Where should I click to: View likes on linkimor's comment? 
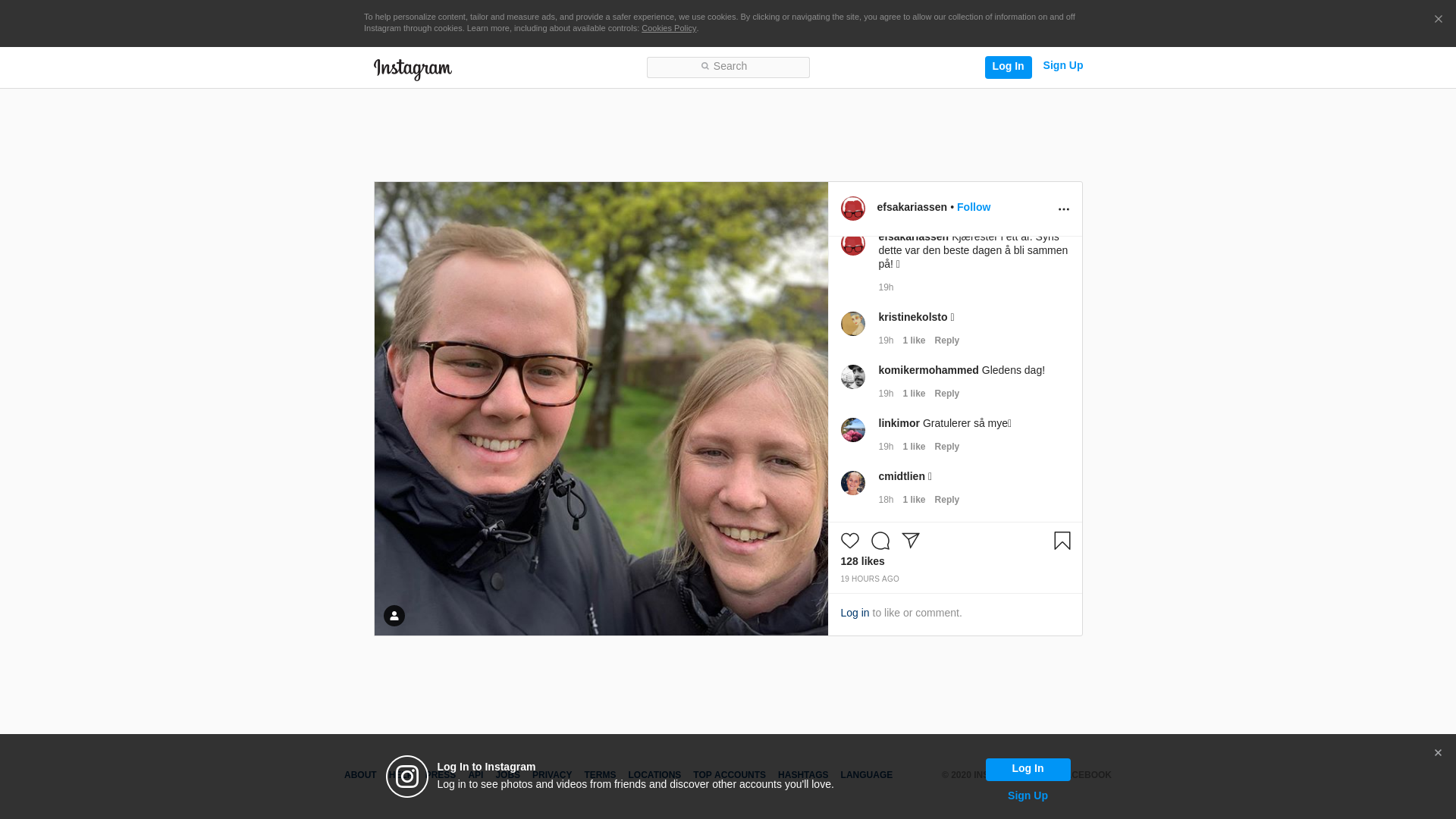coord(914,447)
